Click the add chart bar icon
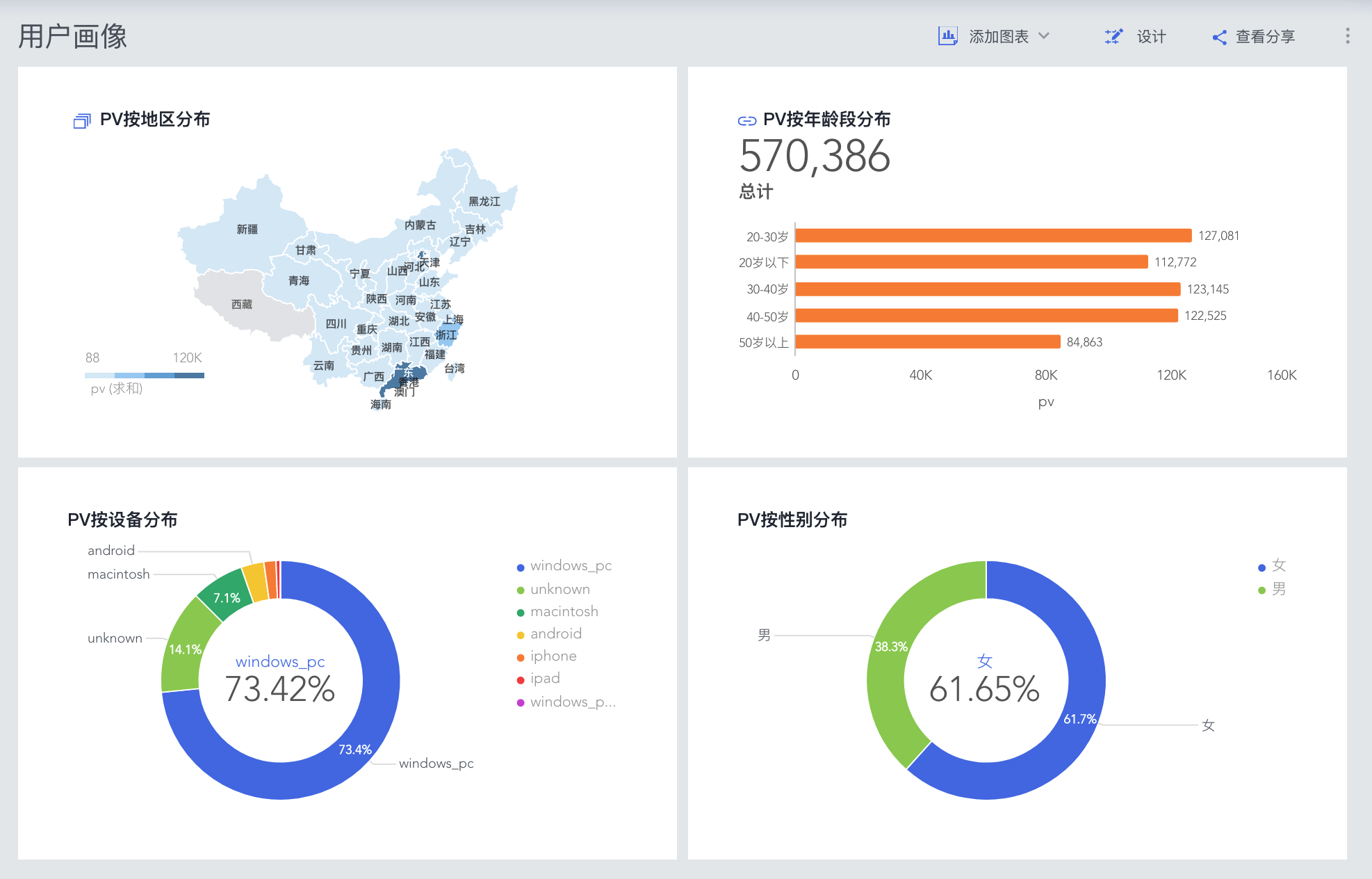1372x879 pixels. (947, 36)
